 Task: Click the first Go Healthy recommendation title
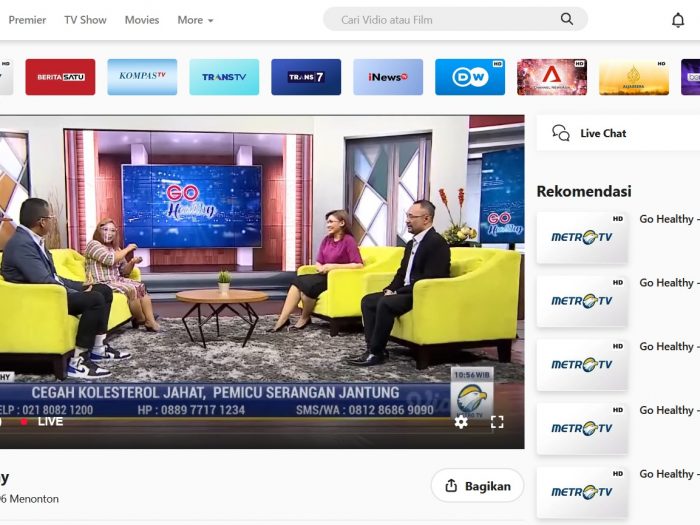tap(669, 219)
